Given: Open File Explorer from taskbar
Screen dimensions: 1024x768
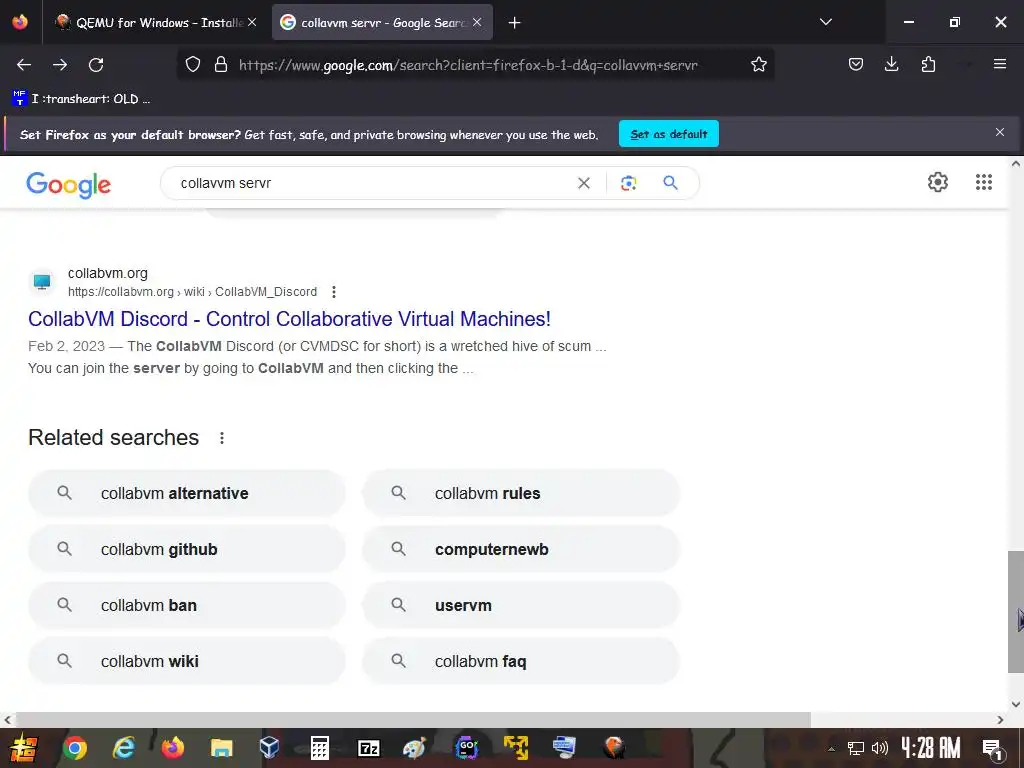Looking at the screenshot, I should point(221,748).
